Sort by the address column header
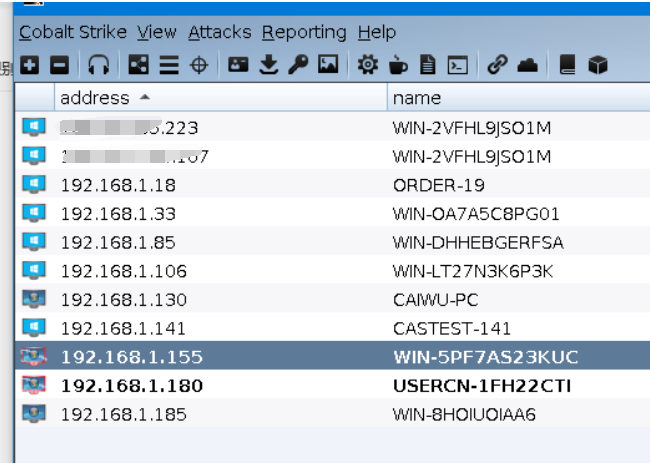Image resolution: width=650 pixels, height=464 pixels. coord(221,98)
